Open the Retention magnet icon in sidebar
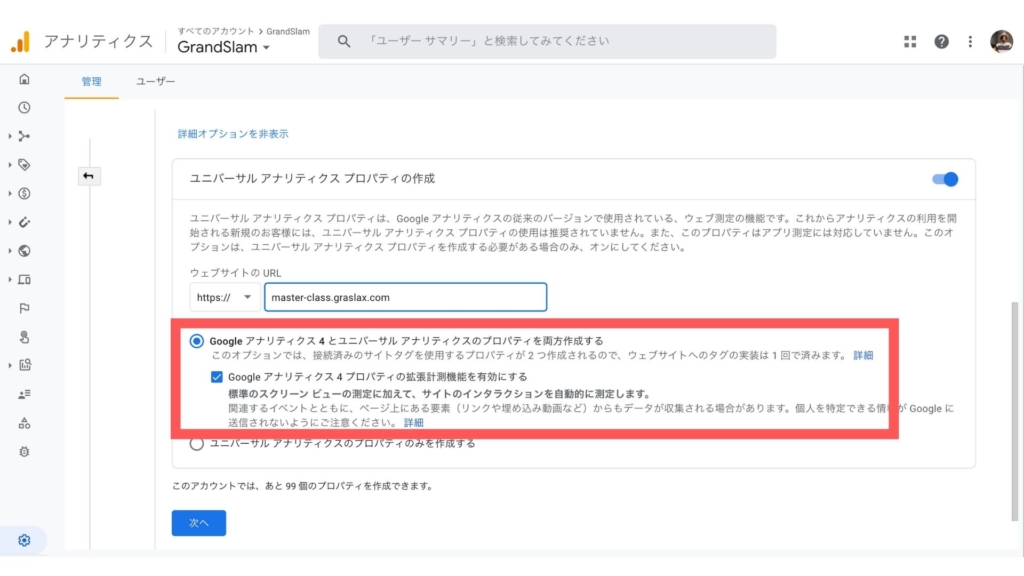The height and width of the screenshot is (576, 1024). click(24, 222)
